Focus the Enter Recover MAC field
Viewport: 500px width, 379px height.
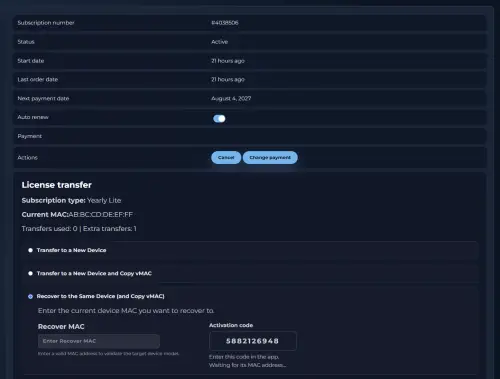(99, 341)
